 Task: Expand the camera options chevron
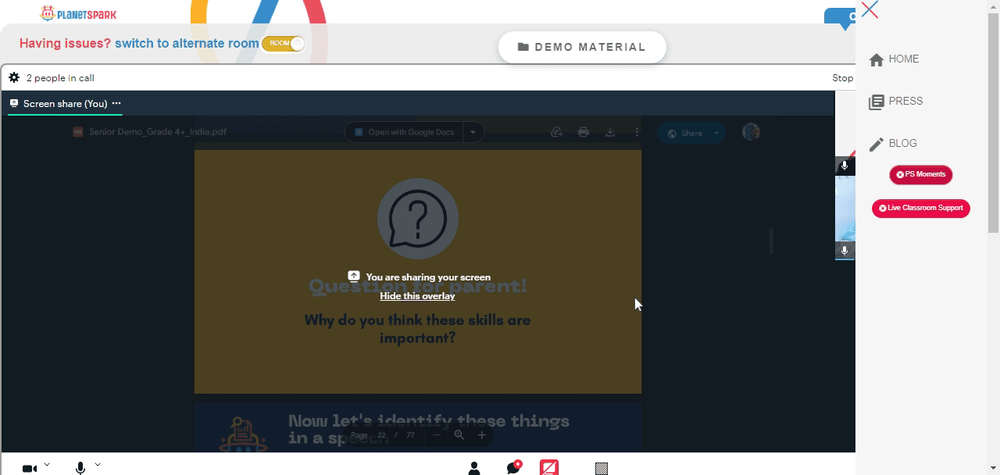pos(47,464)
